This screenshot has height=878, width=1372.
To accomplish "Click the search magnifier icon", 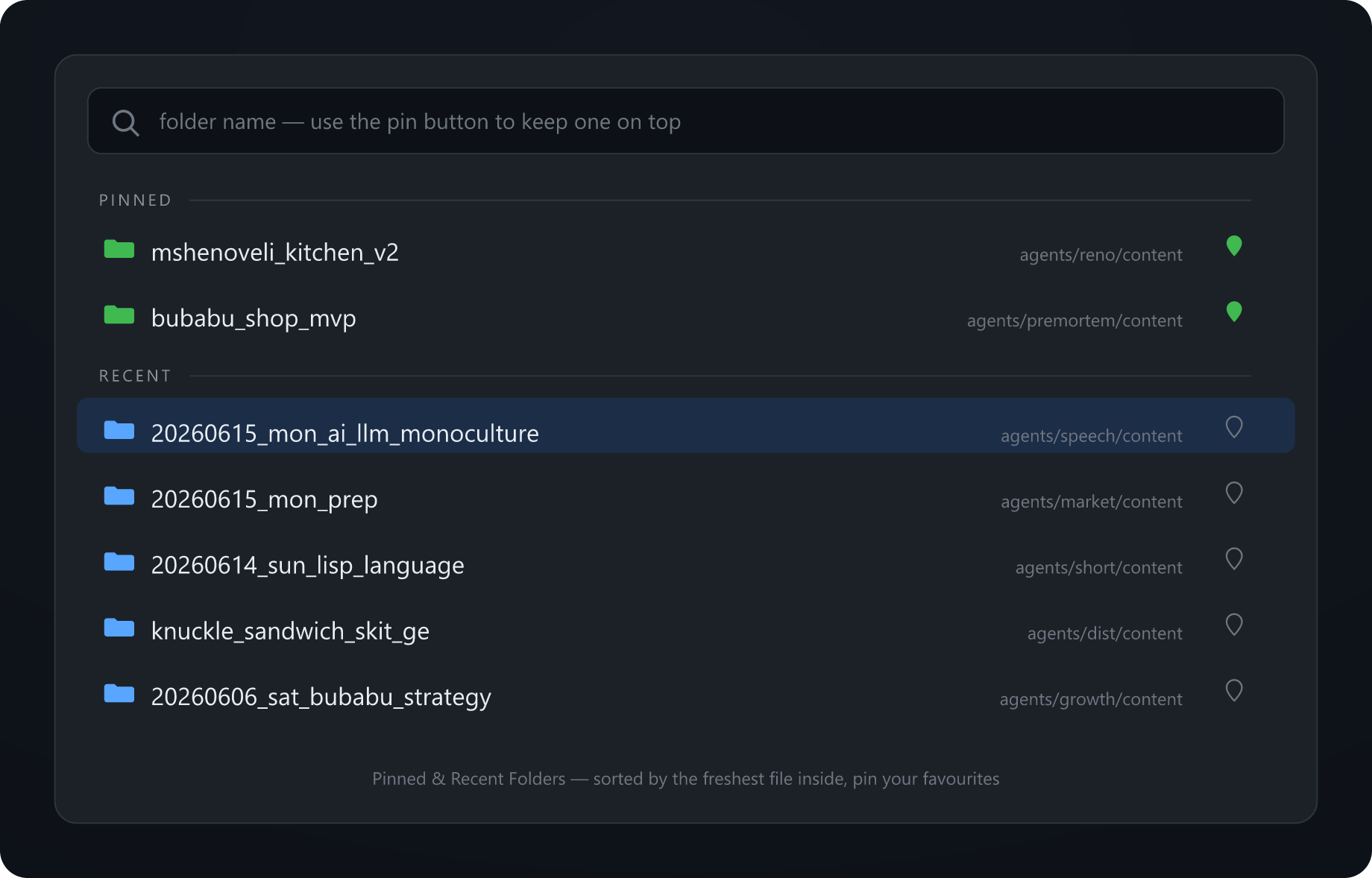I will pyautogui.click(x=125, y=122).
